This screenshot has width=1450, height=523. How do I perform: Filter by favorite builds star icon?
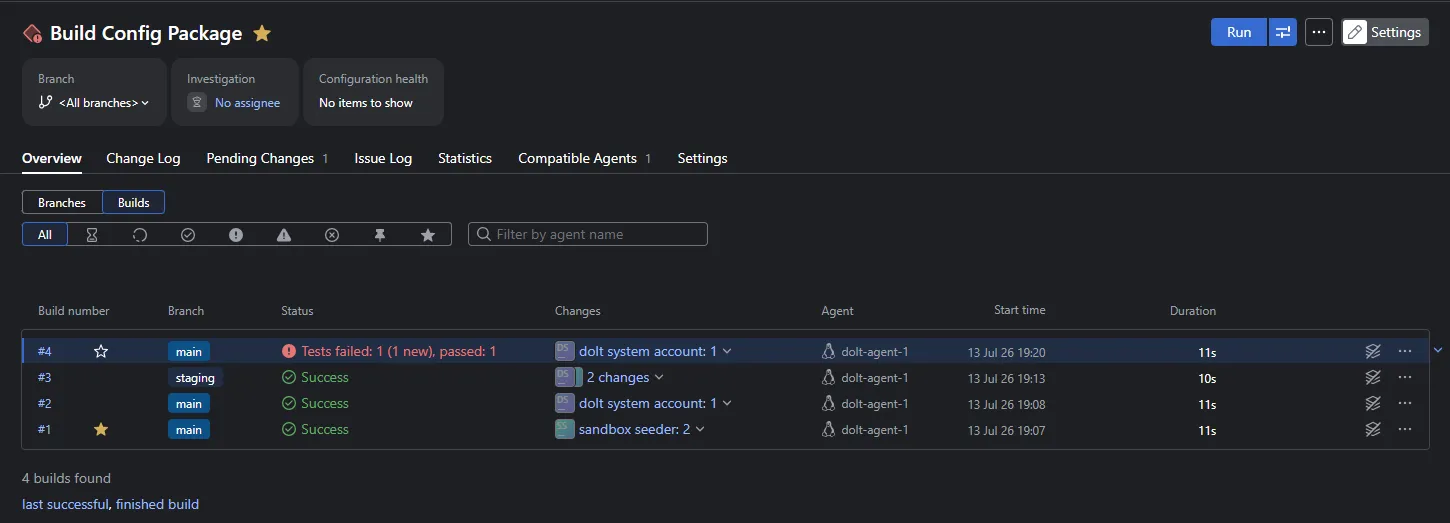pos(428,234)
